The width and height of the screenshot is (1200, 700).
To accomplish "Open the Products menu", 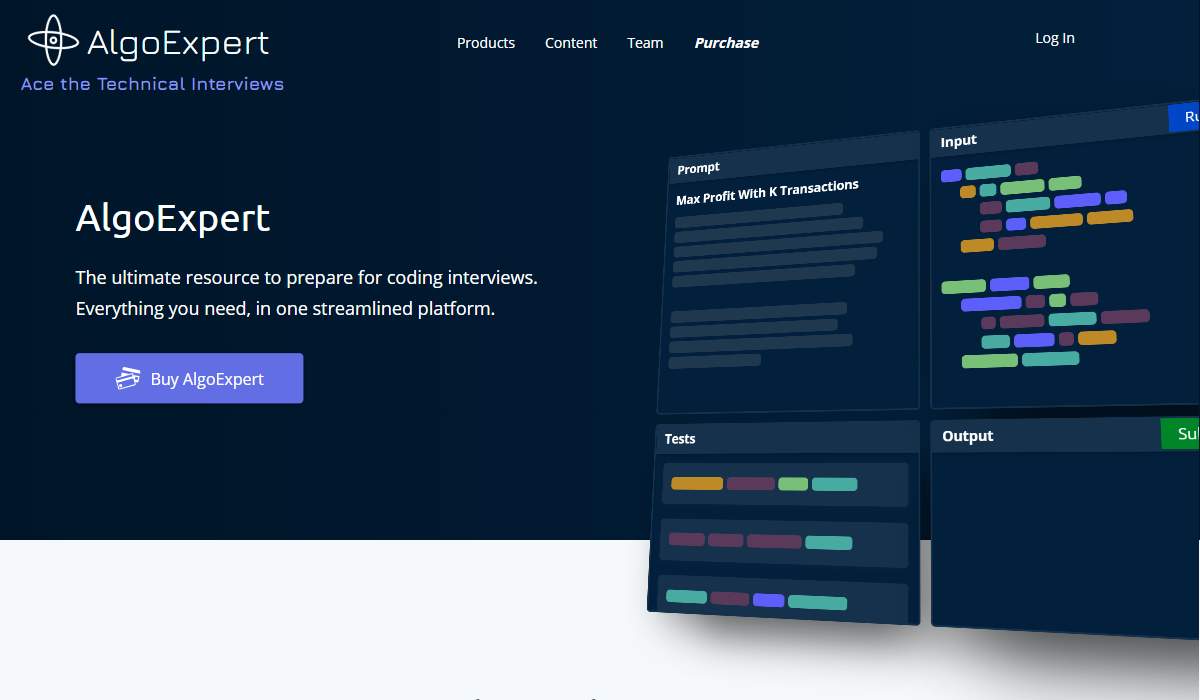I will pyautogui.click(x=486, y=43).
